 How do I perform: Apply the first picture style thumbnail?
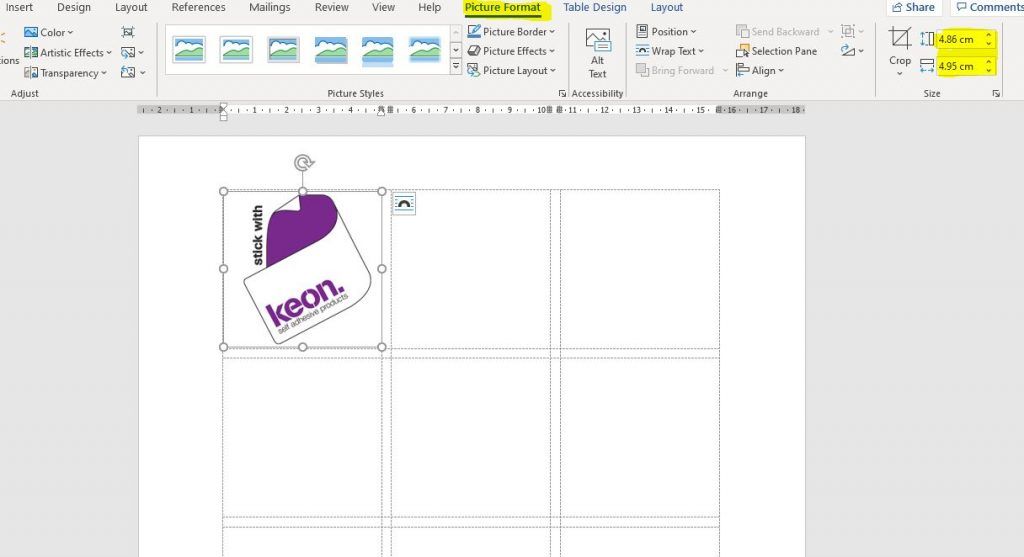(189, 50)
